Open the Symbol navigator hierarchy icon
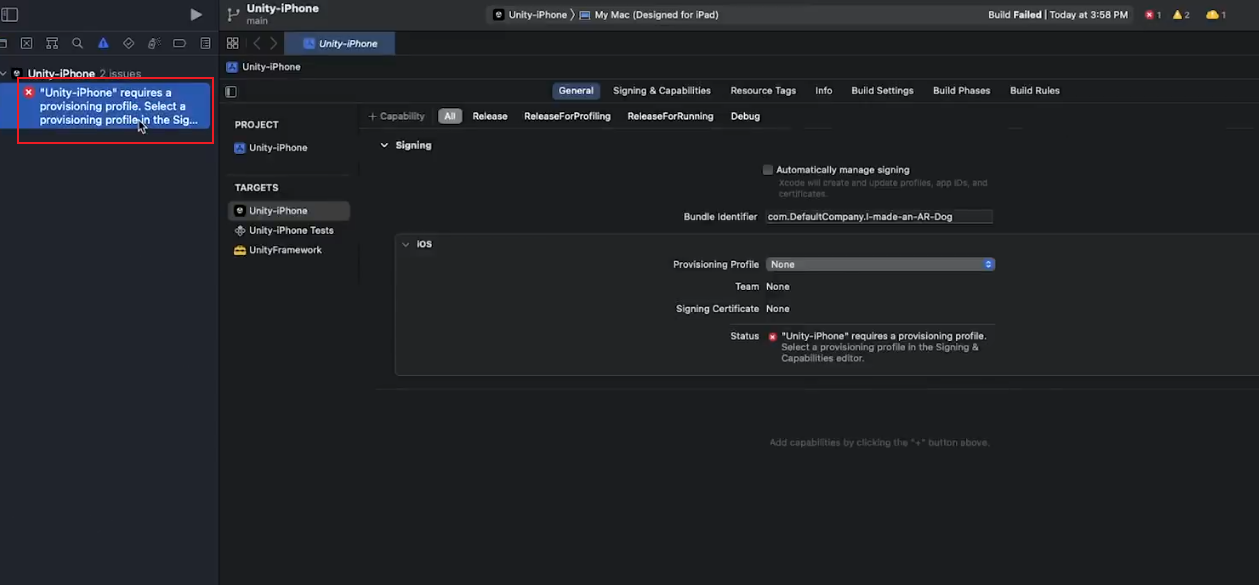 [52, 43]
